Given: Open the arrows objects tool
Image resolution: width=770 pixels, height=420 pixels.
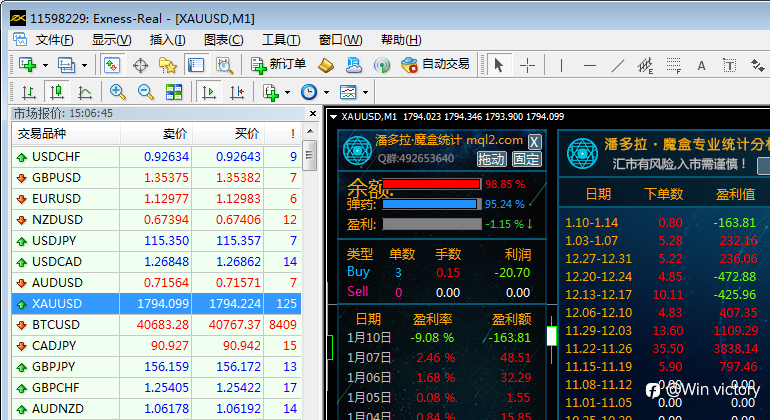Looking at the screenshot, I should (757, 65).
